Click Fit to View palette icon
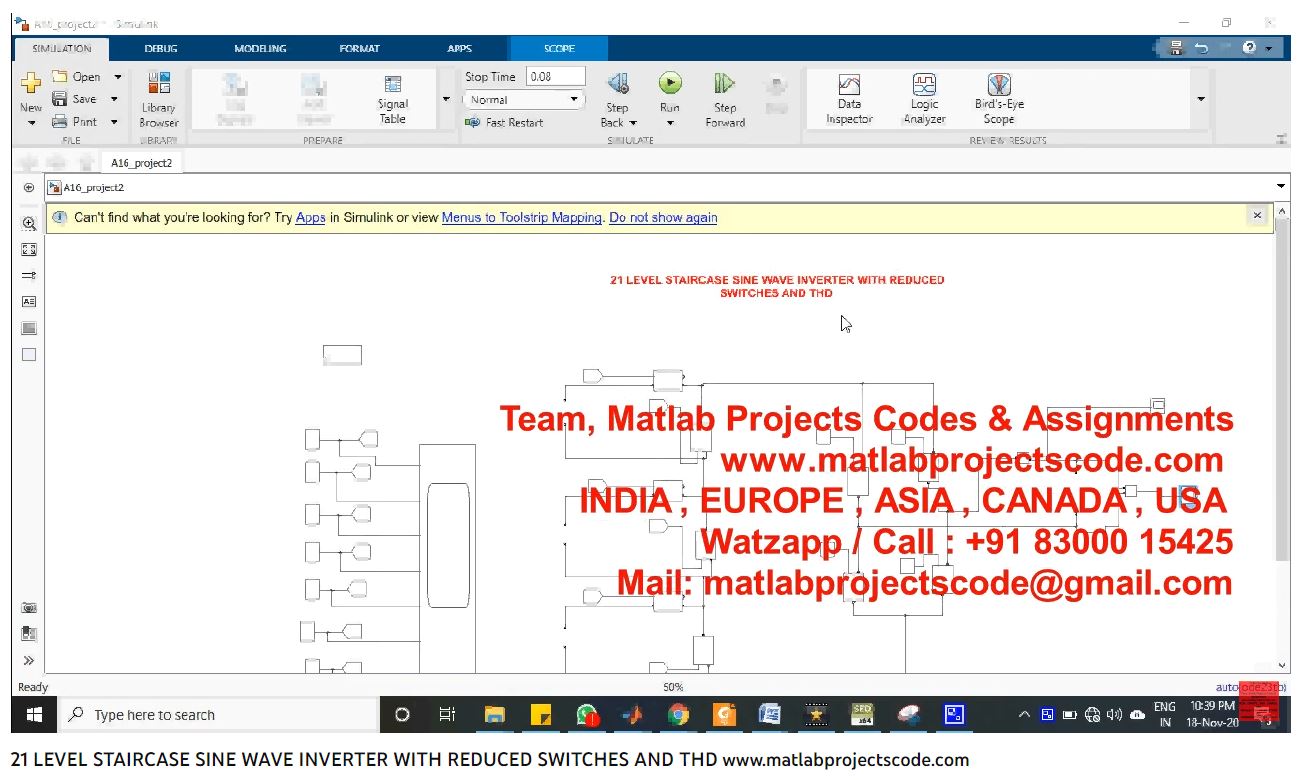Viewport: 1303px width, 780px height. (29, 250)
